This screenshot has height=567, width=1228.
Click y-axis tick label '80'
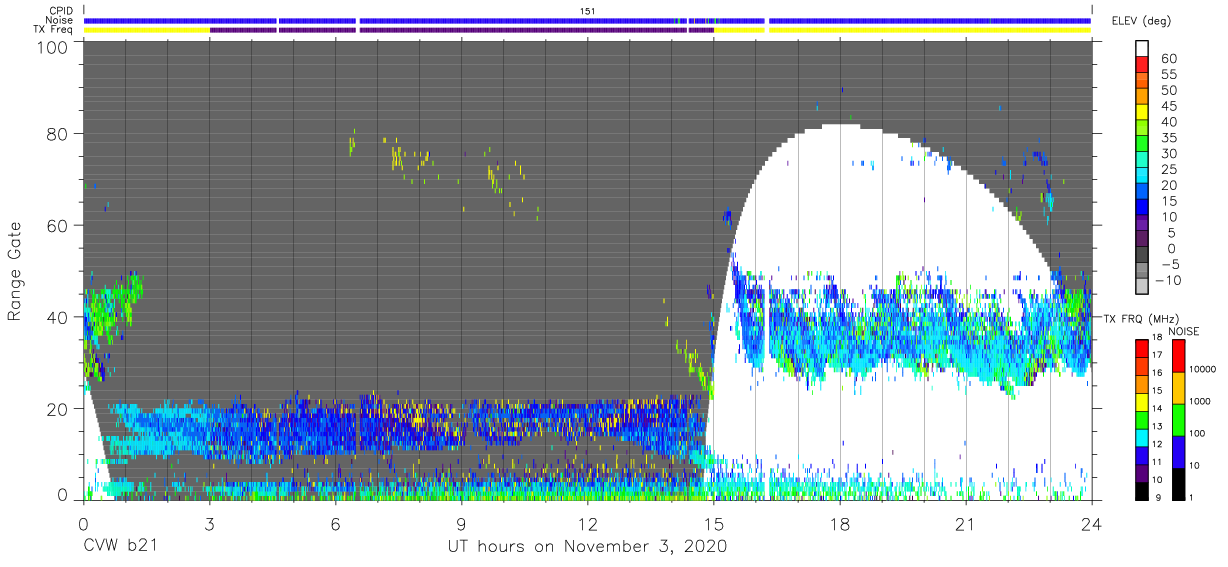pyautogui.click(x=59, y=134)
